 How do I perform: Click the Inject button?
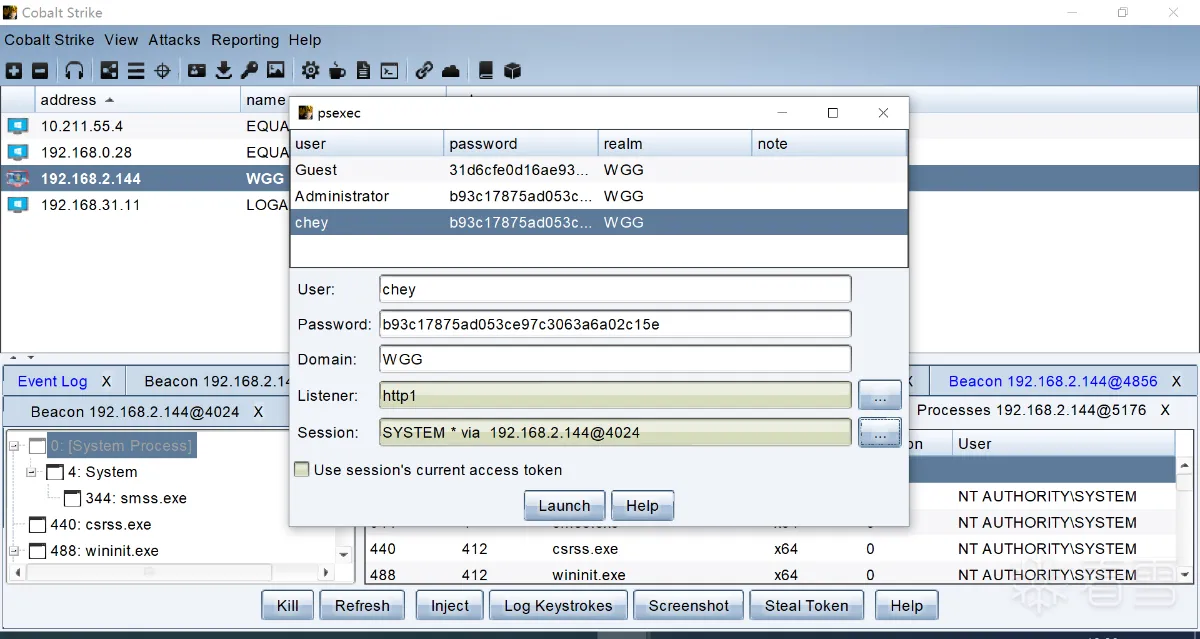tap(449, 605)
